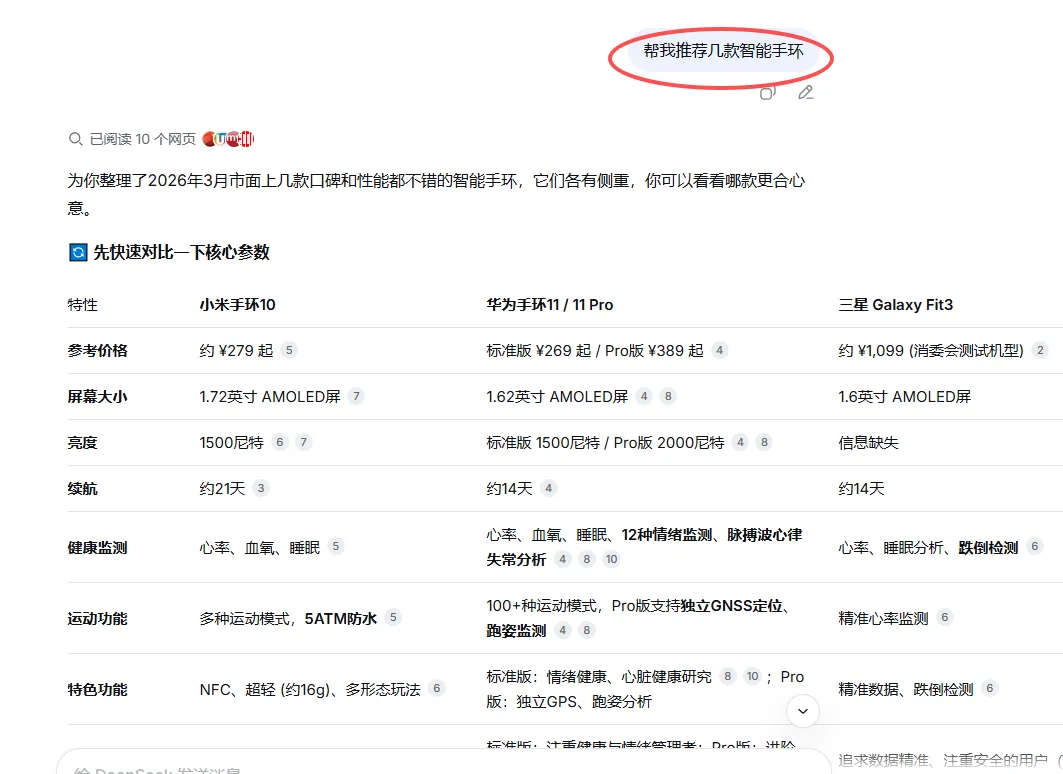Click the stacked website favicons next to 已阅读

point(228,138)
